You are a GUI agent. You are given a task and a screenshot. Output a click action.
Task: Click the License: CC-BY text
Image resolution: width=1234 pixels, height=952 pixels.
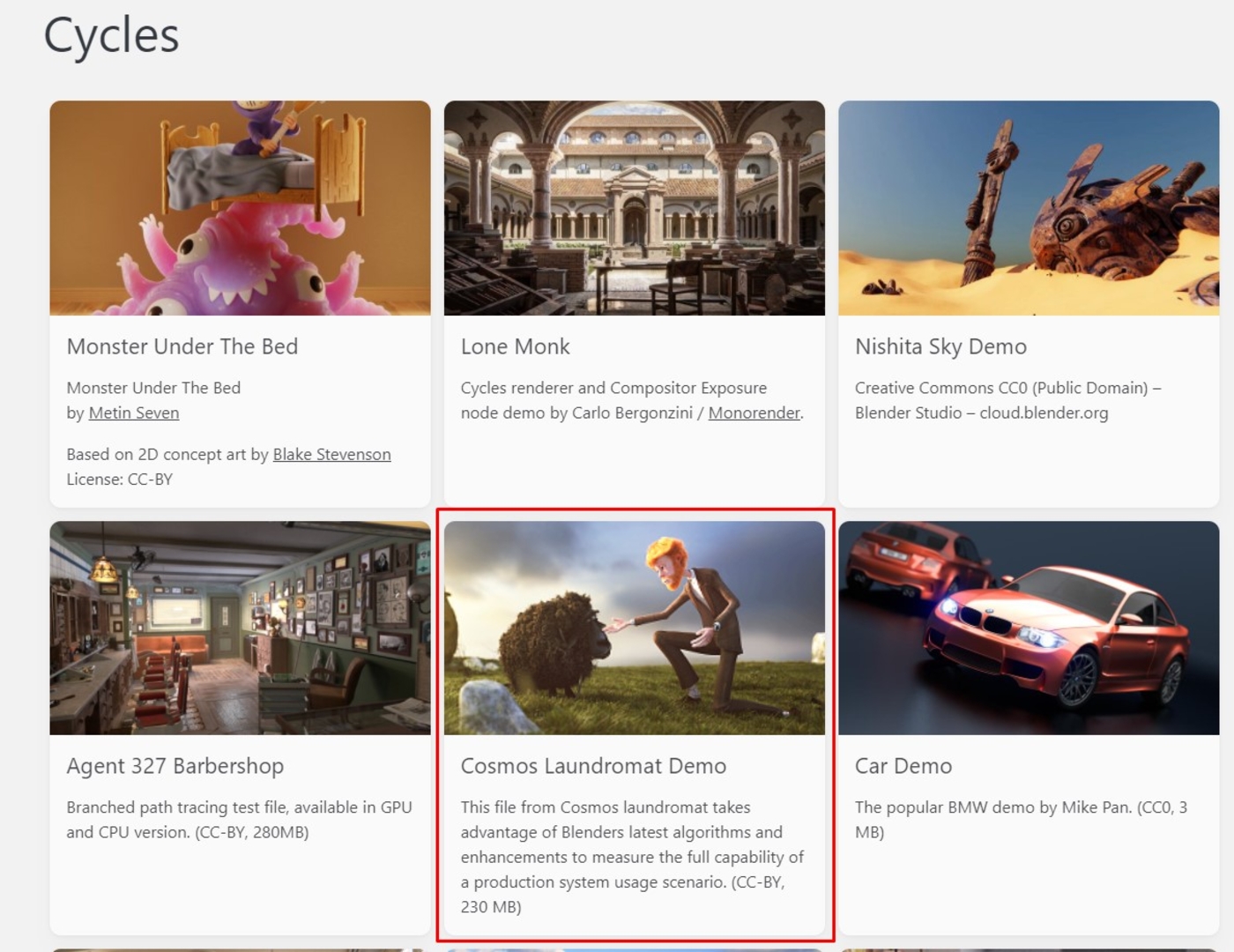[x=120, y=479]
